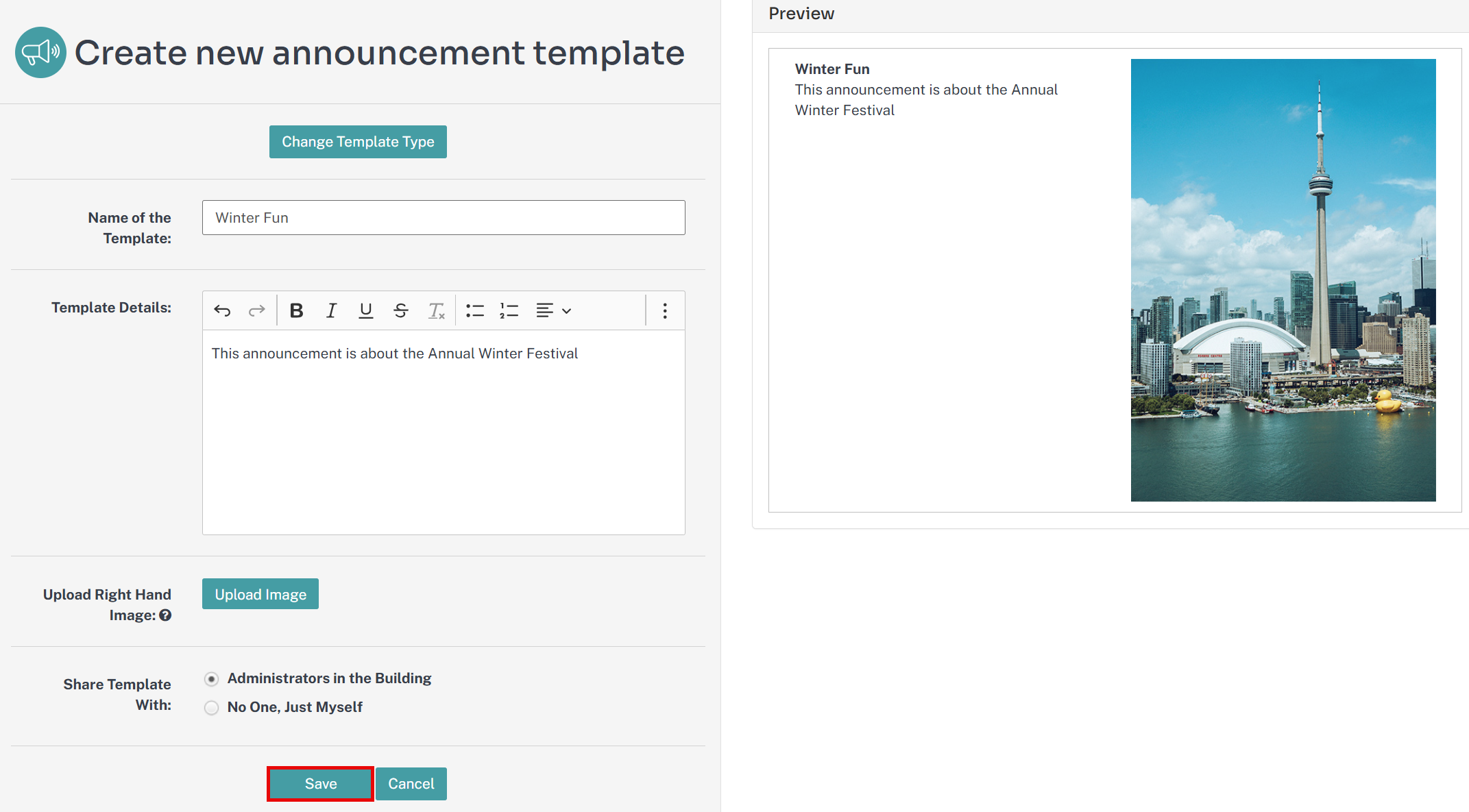Toggle strikethrough formatting
Viewport: 1469px width, 812px height.
click(401, 311)
